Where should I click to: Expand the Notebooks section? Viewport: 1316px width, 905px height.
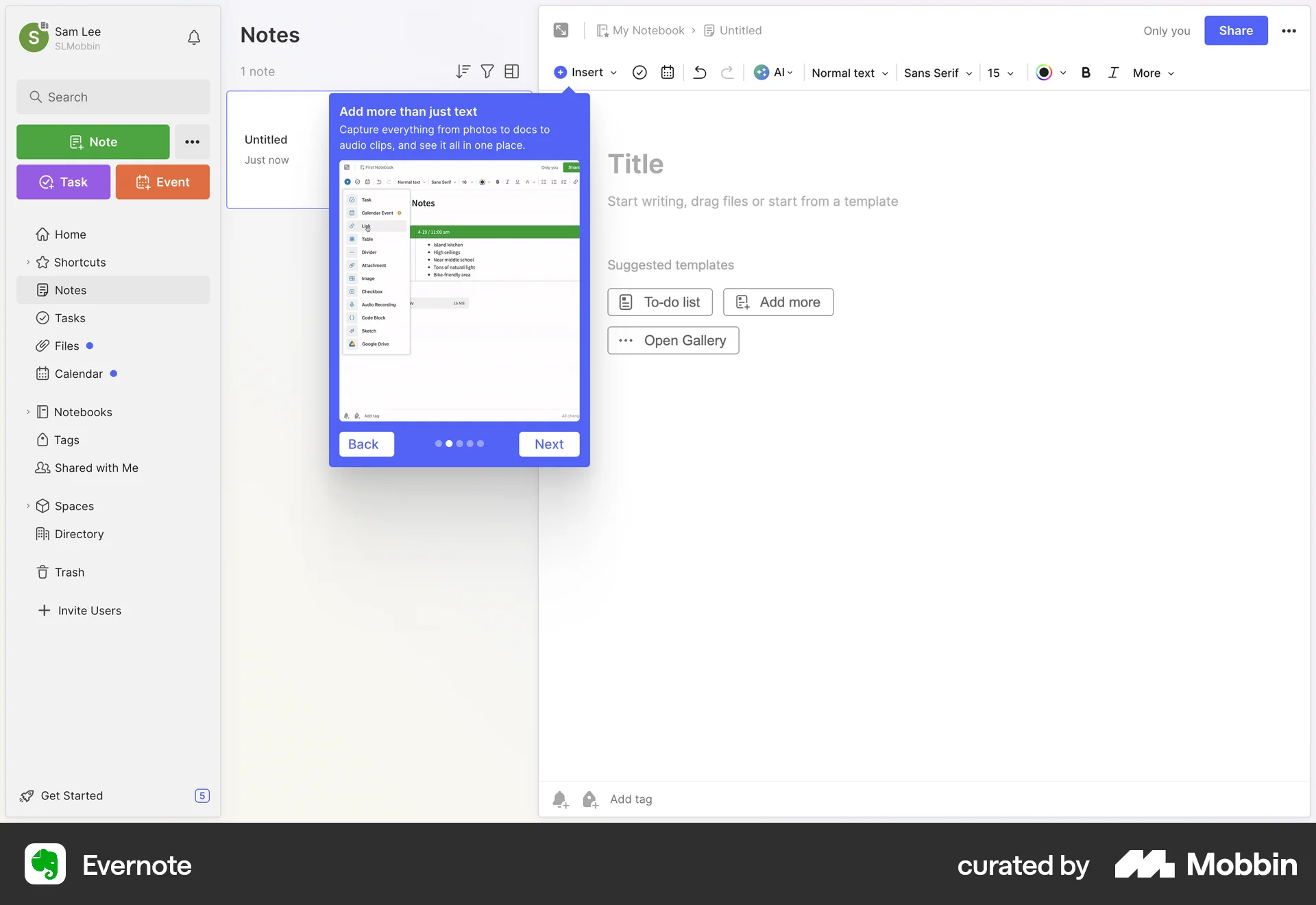tap(27, 411)
